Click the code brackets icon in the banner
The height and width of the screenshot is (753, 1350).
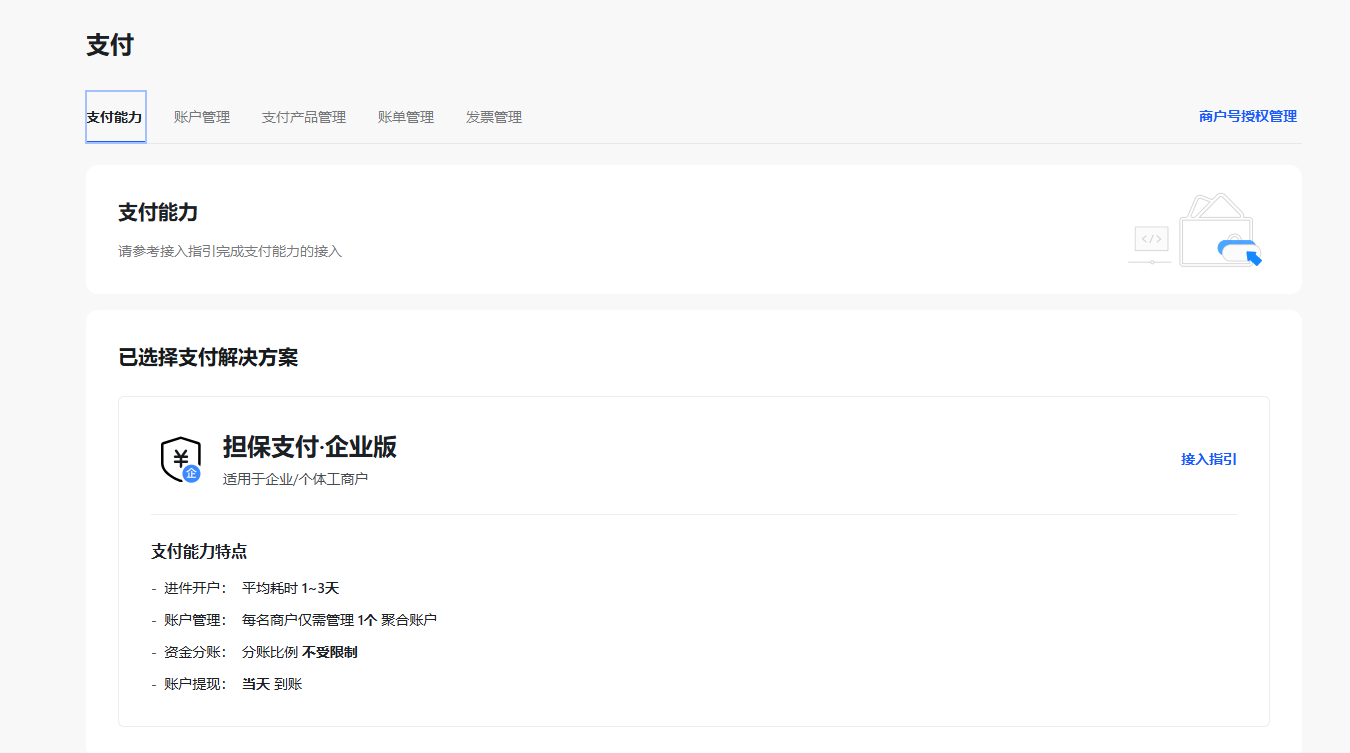coord(1151,239)
